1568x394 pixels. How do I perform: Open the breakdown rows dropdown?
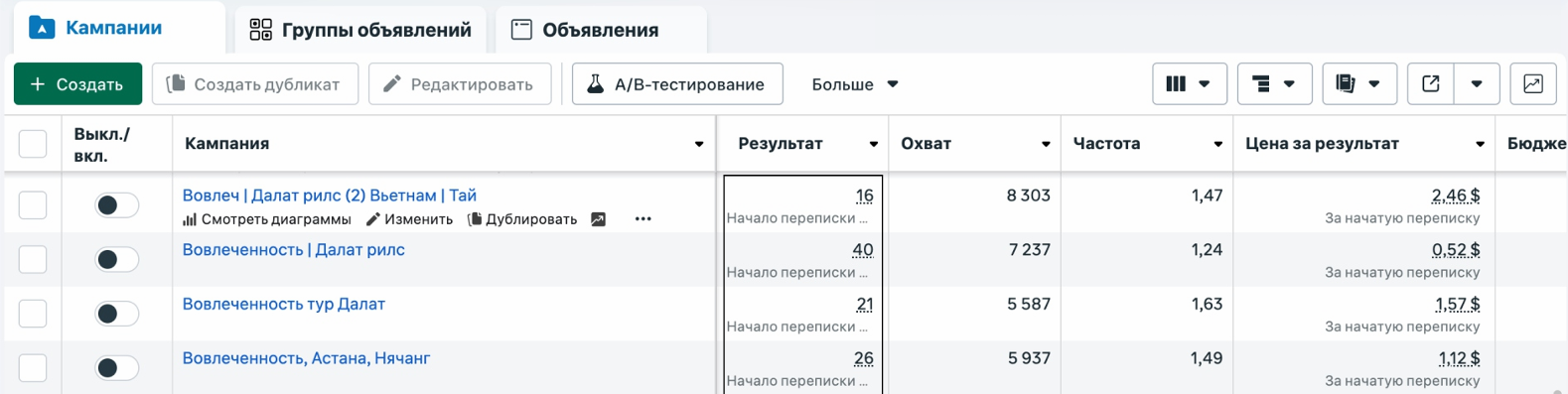click(1275, 84)
